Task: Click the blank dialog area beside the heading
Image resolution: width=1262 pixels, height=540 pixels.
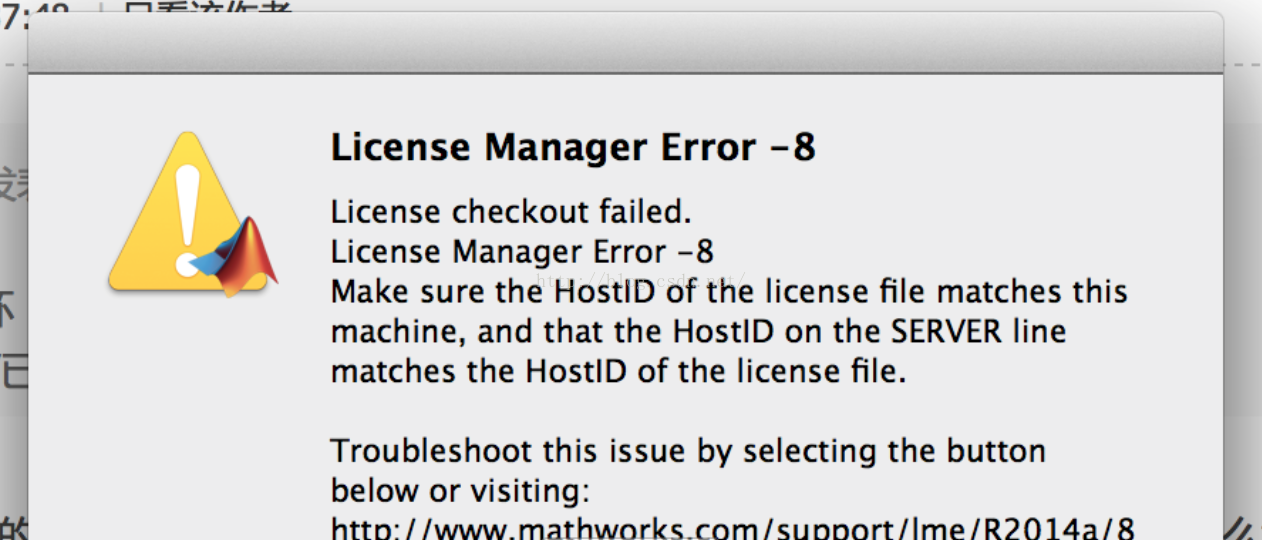Action: 1010,148
